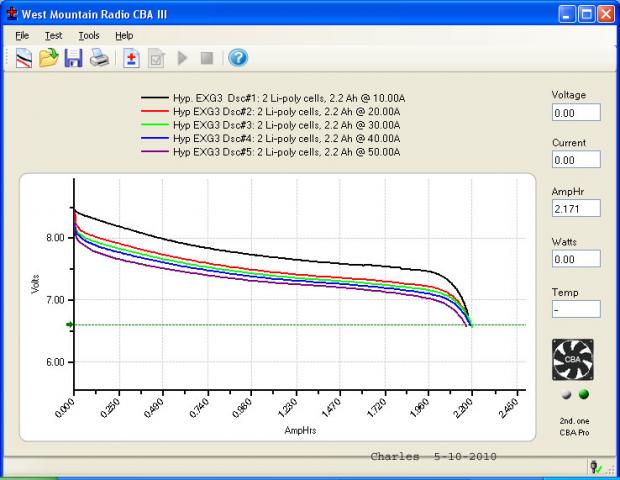
Task: Open a saved test file via folder icon
Action: 48,59
